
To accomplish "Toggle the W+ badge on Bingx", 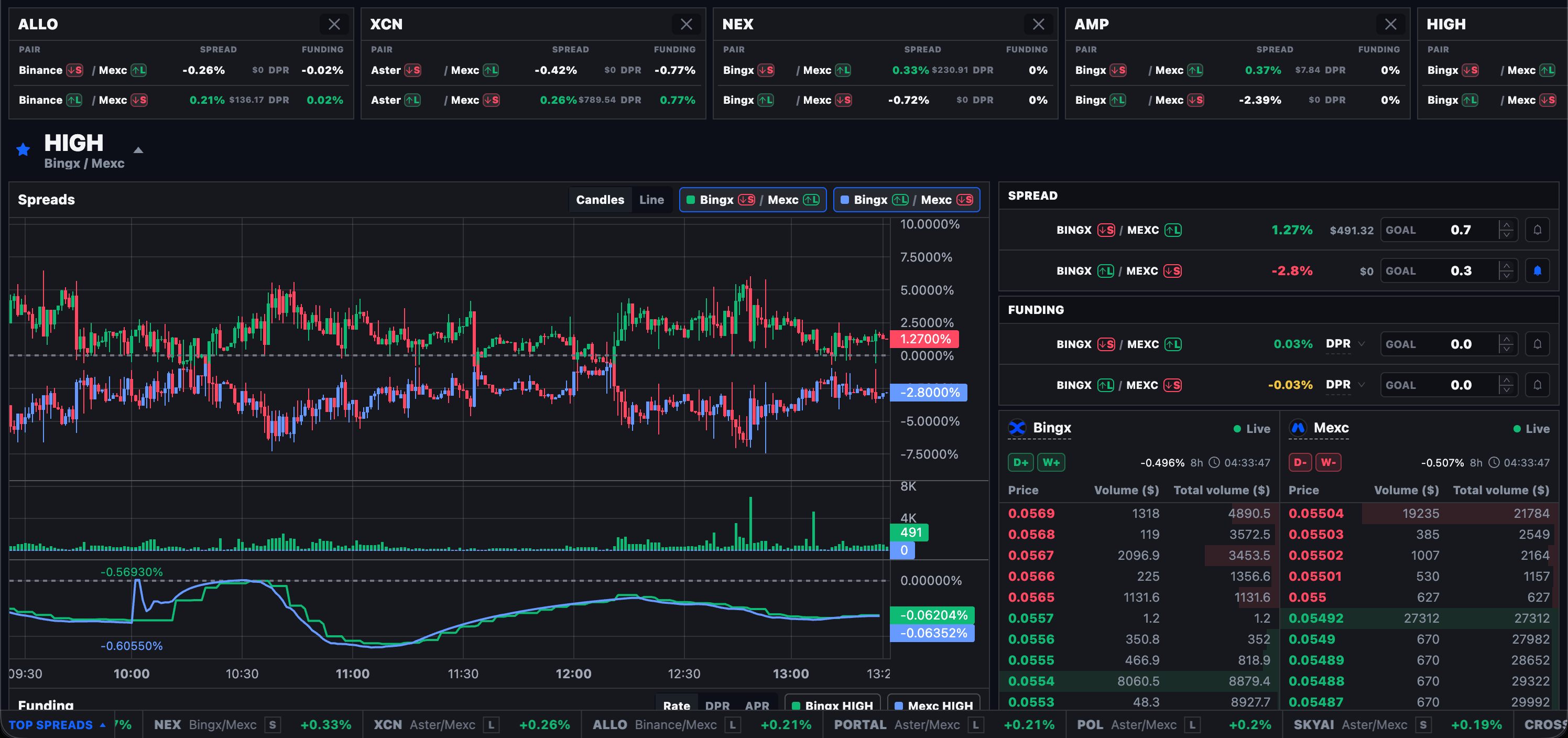I will pos(1051,463).
